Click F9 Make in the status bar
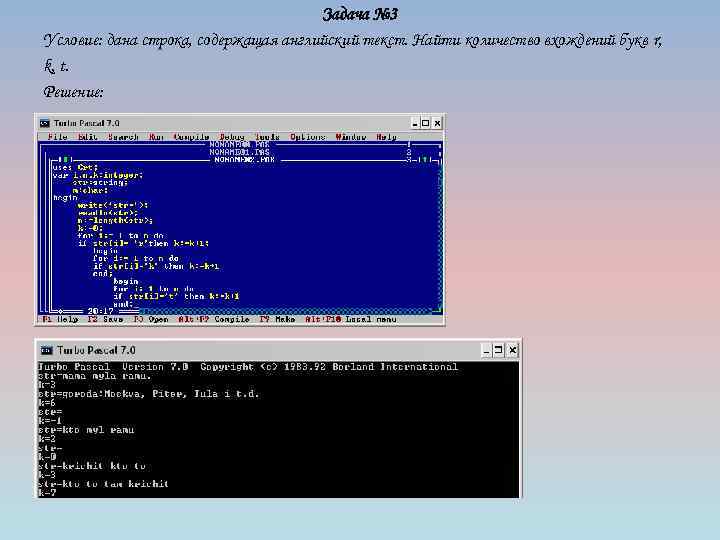This screenshot has width=720, height=540. (277, 319)
